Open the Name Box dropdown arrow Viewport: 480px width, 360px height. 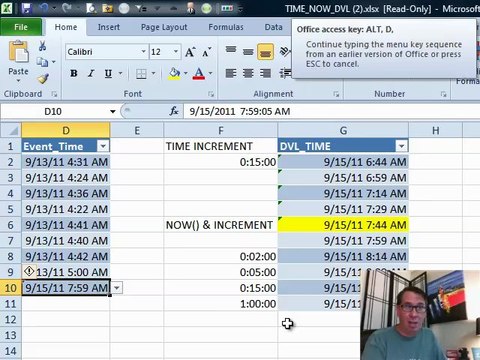(x=113, y=111)
